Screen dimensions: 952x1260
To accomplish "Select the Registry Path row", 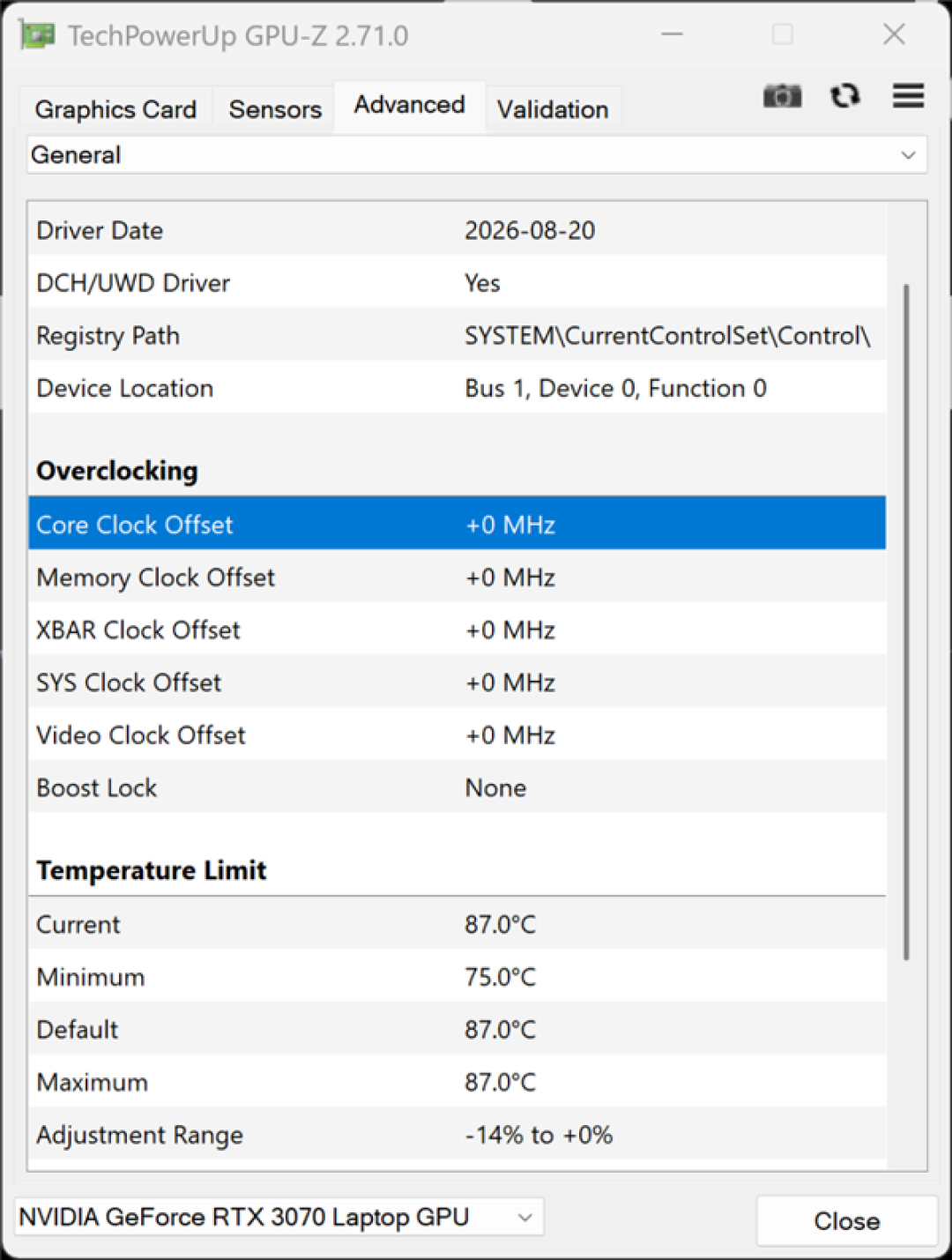I will pos(457,336).
